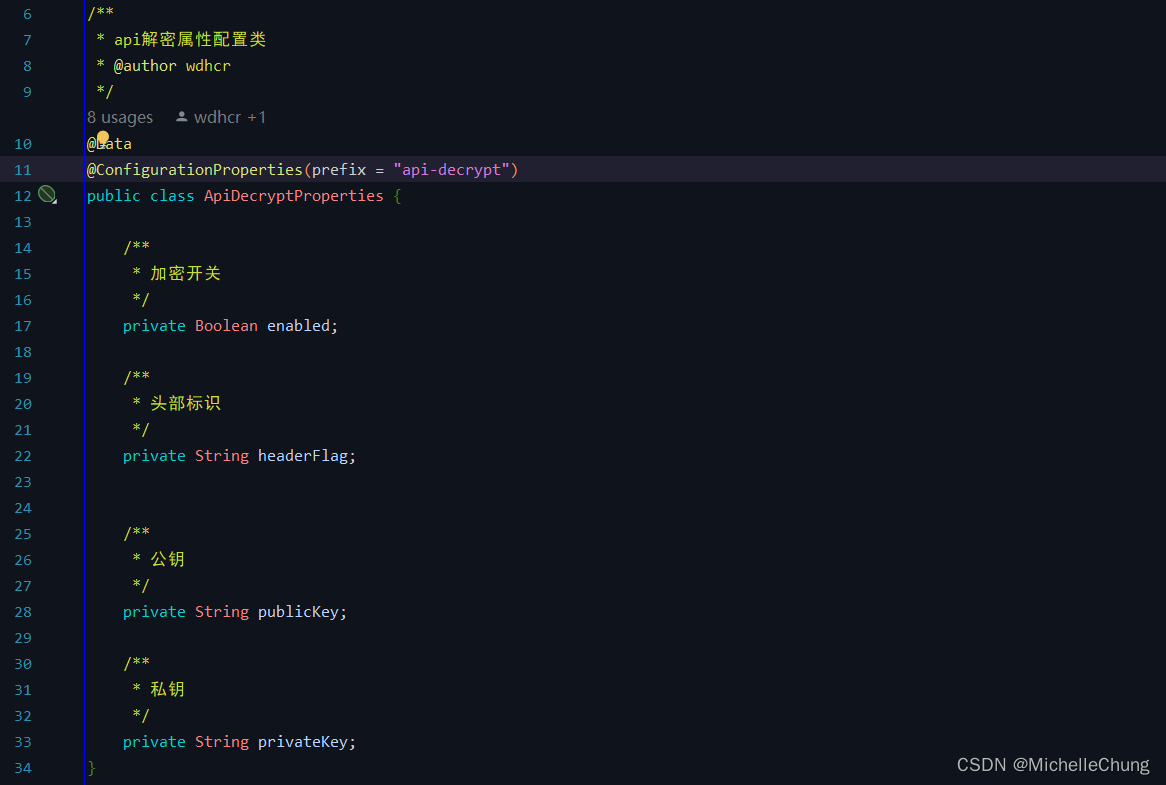
Task: Click the Spring bean gutter icon
Action: click(47, 195)
